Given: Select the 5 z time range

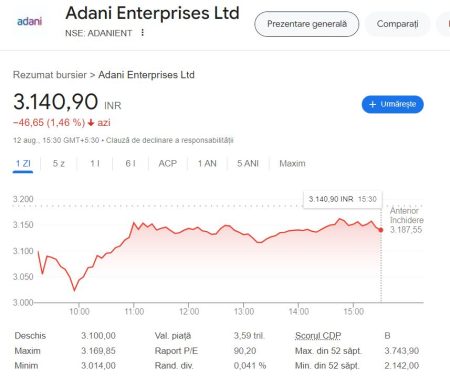Looking at the screenshot, I should [x=59, y=164].
